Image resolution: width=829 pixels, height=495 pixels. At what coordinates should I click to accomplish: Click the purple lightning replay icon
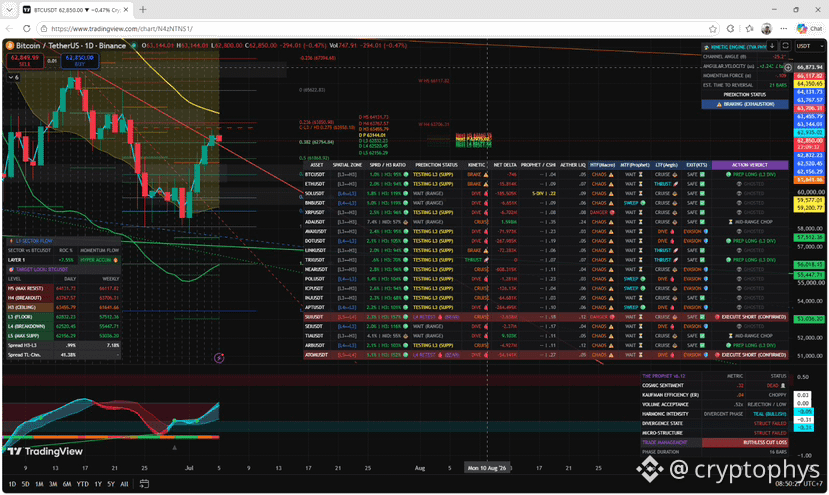click(219, 358)
